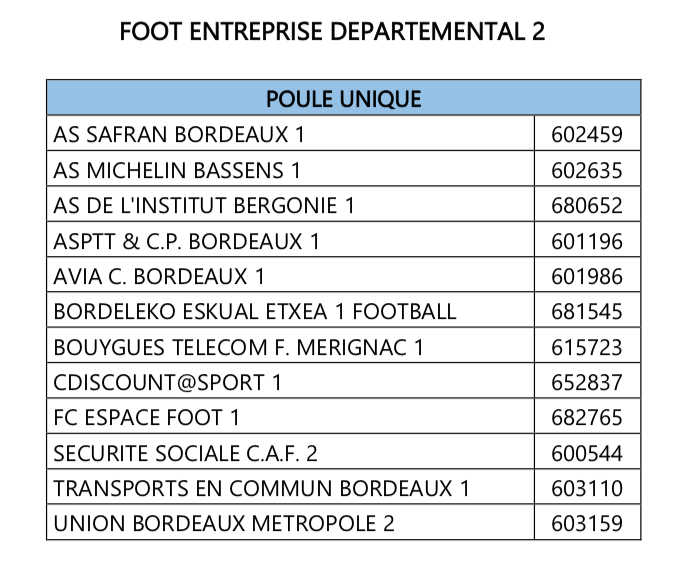Click UNION BORDEAUX METROPOLE 2 cell

click(290, 523)
